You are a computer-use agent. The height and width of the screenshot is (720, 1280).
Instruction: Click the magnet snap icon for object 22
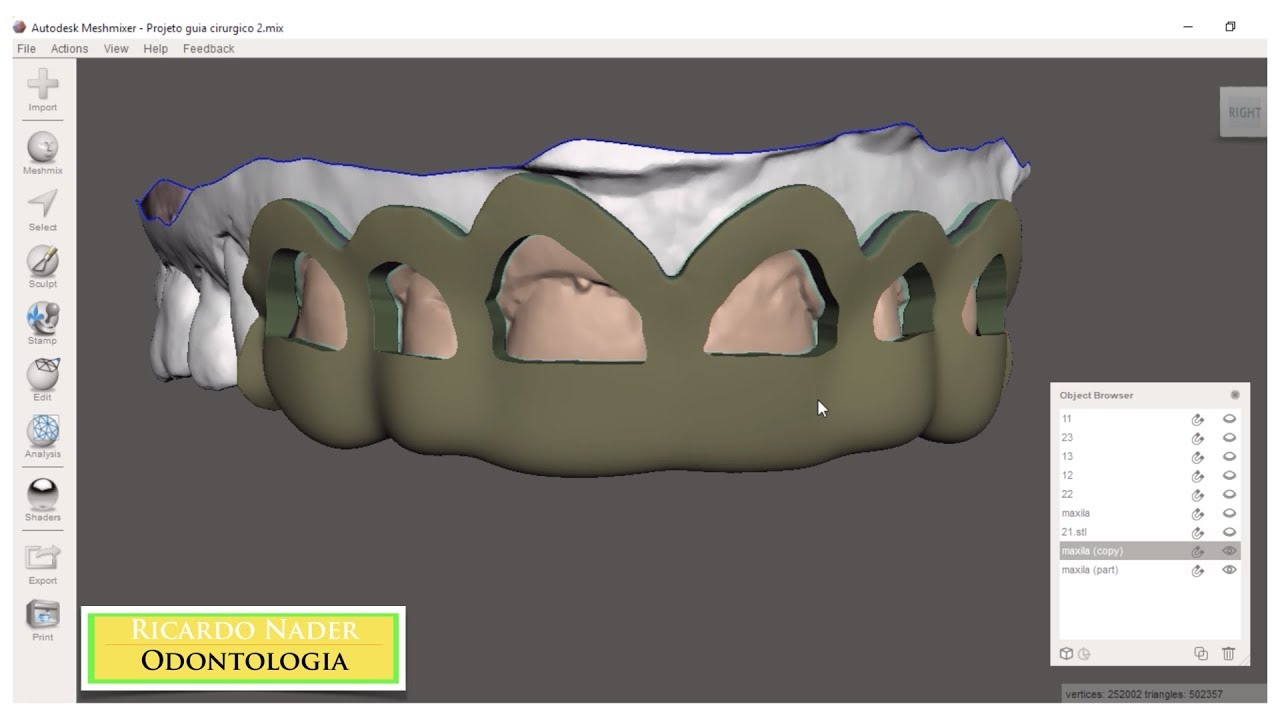click(1198, 495)
